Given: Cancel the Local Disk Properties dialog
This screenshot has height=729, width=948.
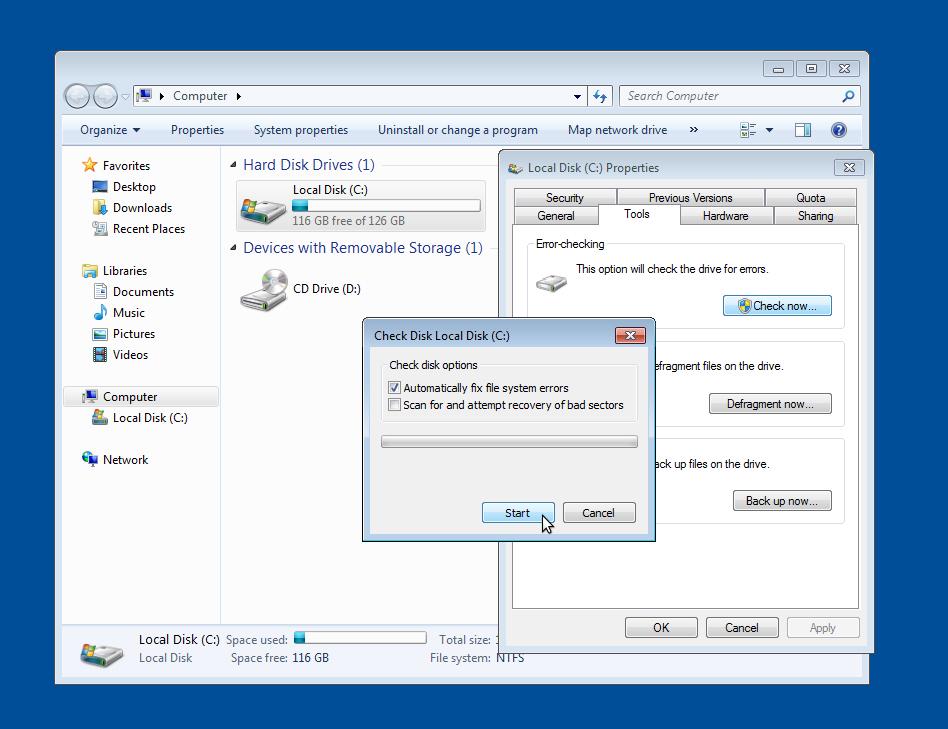Looking at the screenshot, I should coord(742,627).
